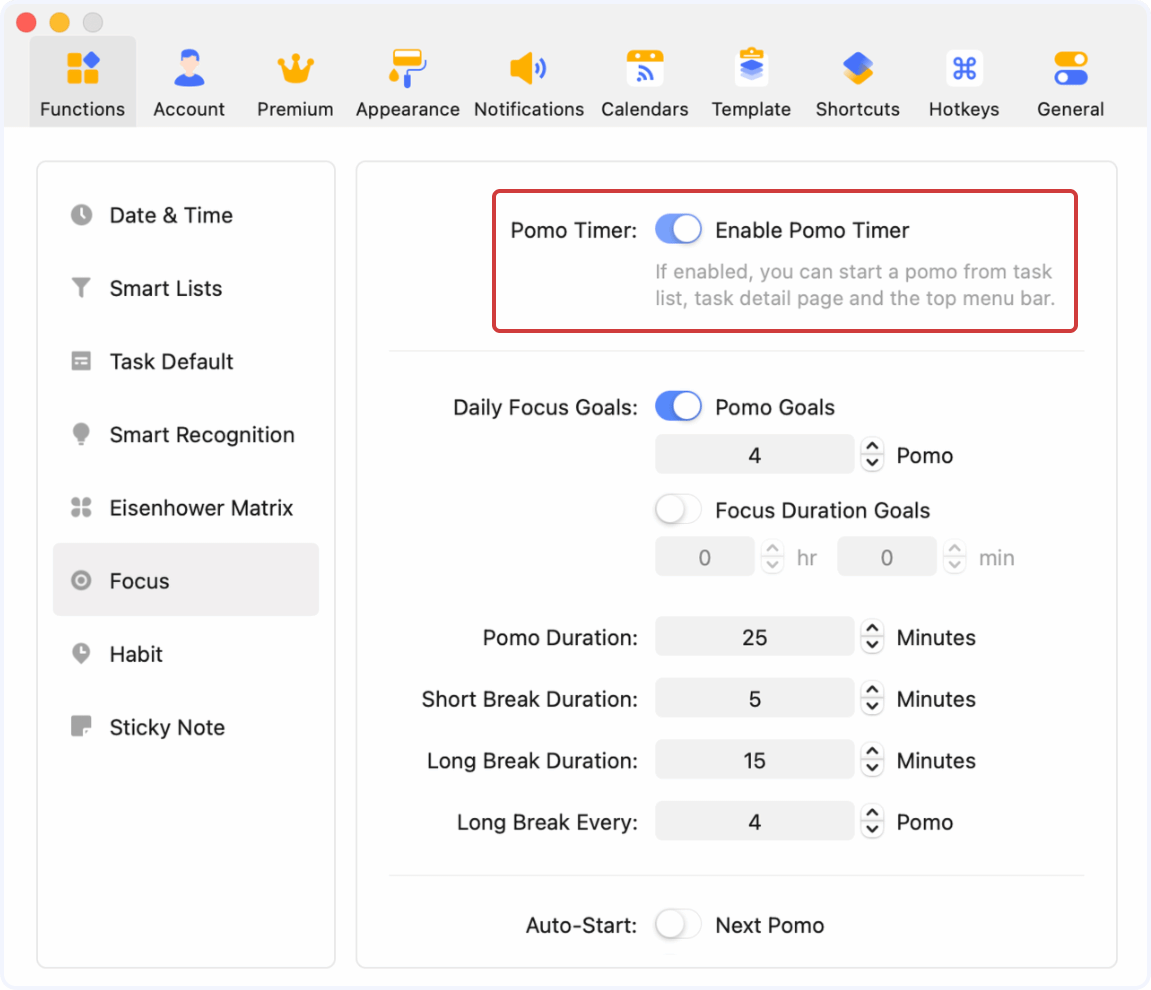This screenshot has width=1151, height=990.
Task: Disable the Enable Pomo Timer toggle
Action: (679, 229)
